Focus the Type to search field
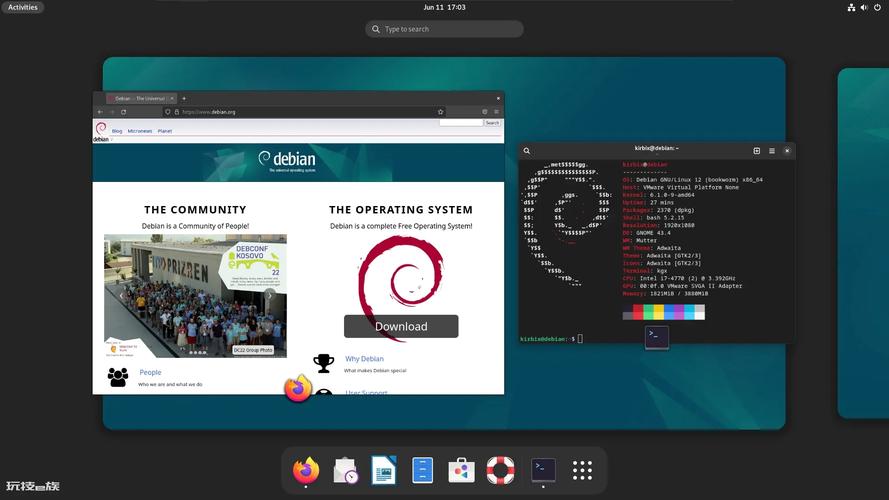This screenshot has height=500, width=889. [x=444, y=29]
